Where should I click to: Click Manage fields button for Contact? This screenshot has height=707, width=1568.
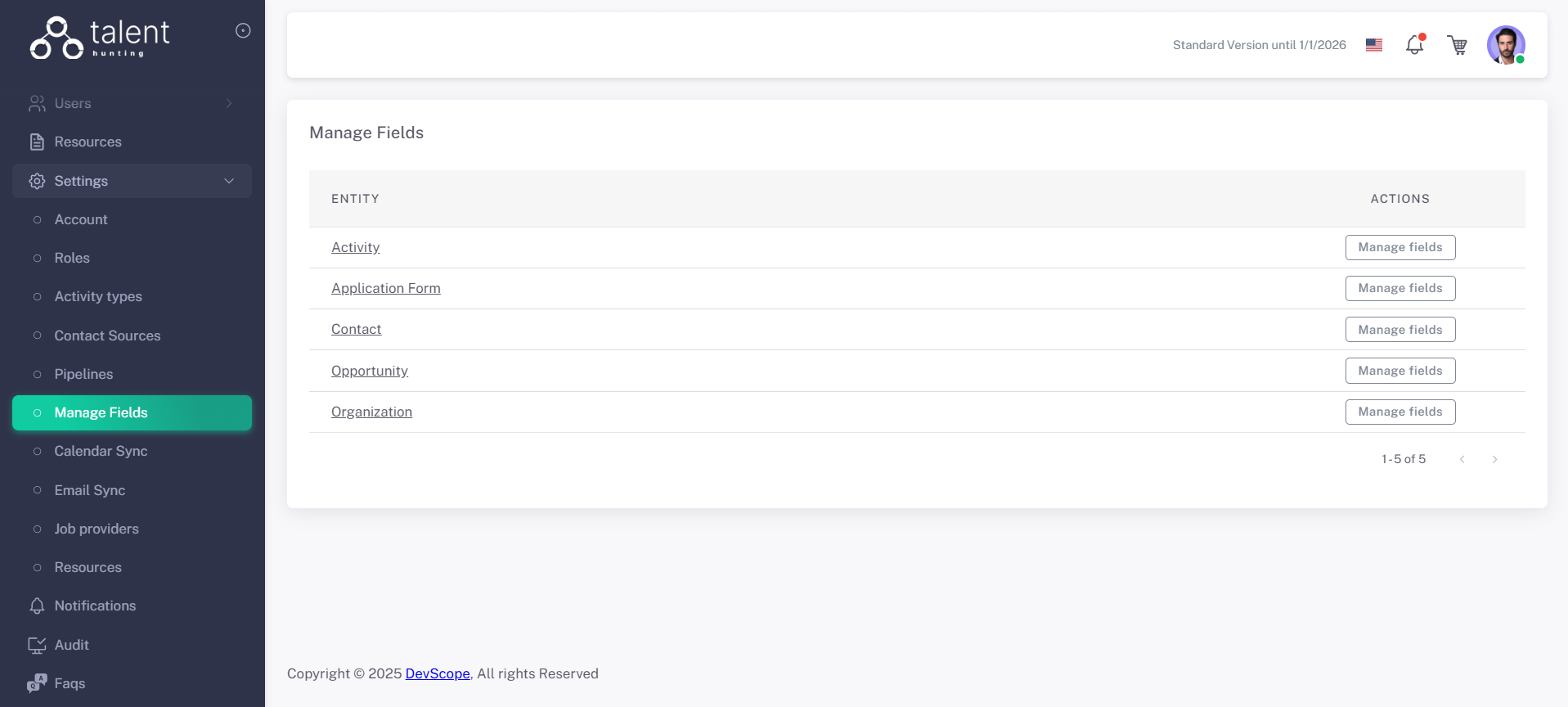point(1400,330)
